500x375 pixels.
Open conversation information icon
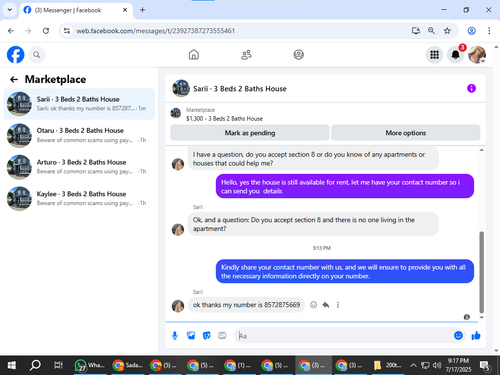[x=471, y=88]
